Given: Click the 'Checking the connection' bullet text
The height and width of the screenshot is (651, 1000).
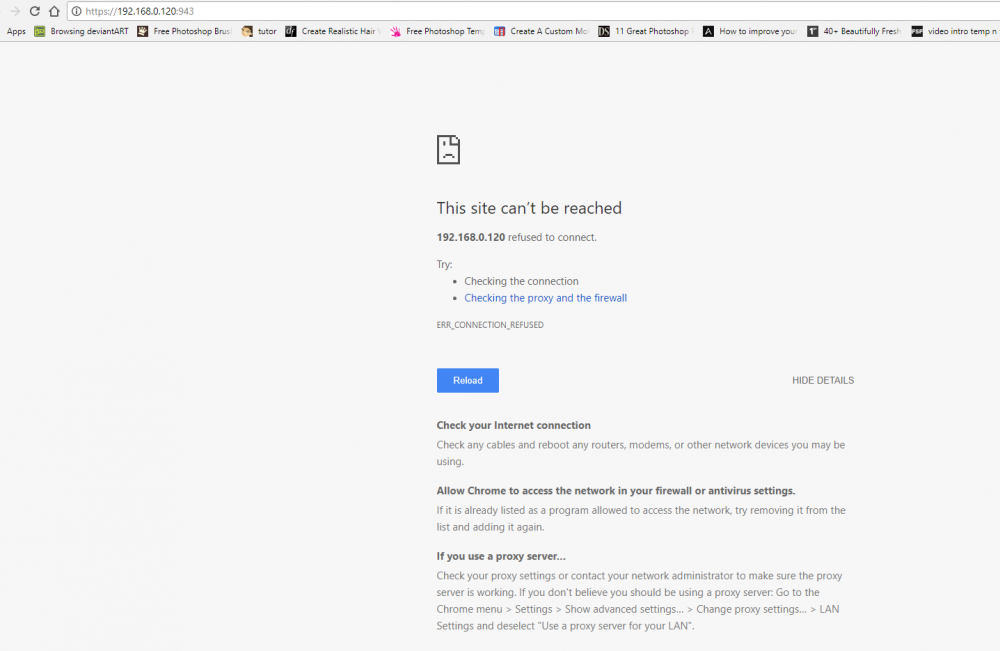Looking at the screenshot, I should pyautogui.click(x=521, y=281).
